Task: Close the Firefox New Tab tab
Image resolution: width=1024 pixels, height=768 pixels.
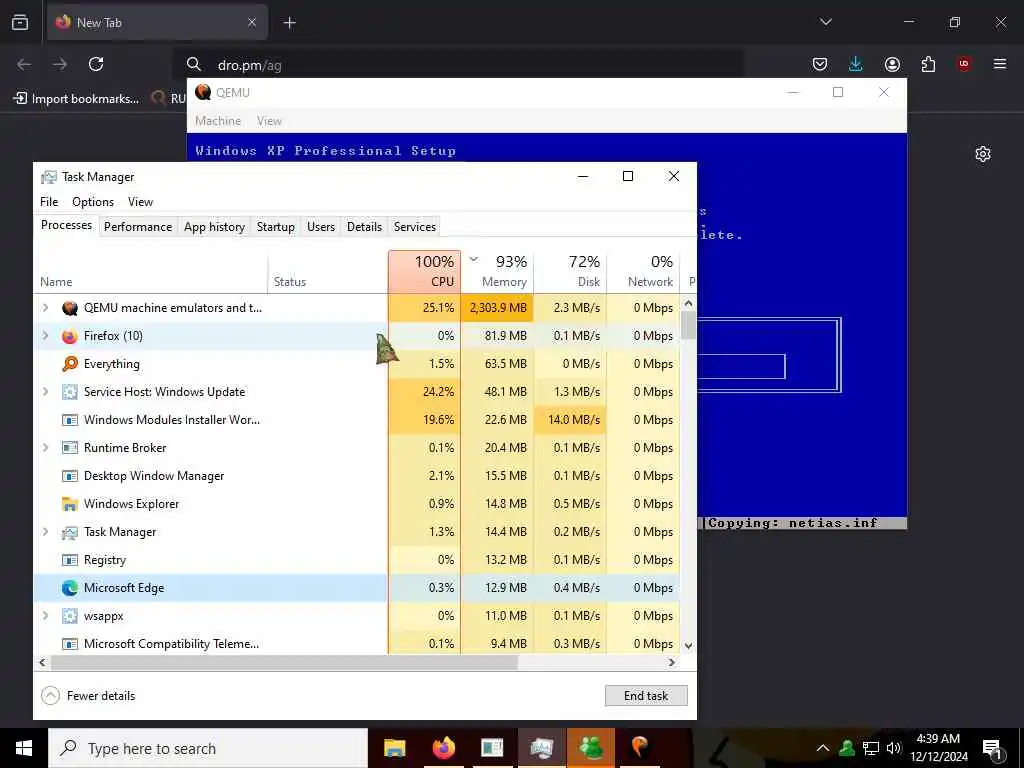Action: coord(252,22)
